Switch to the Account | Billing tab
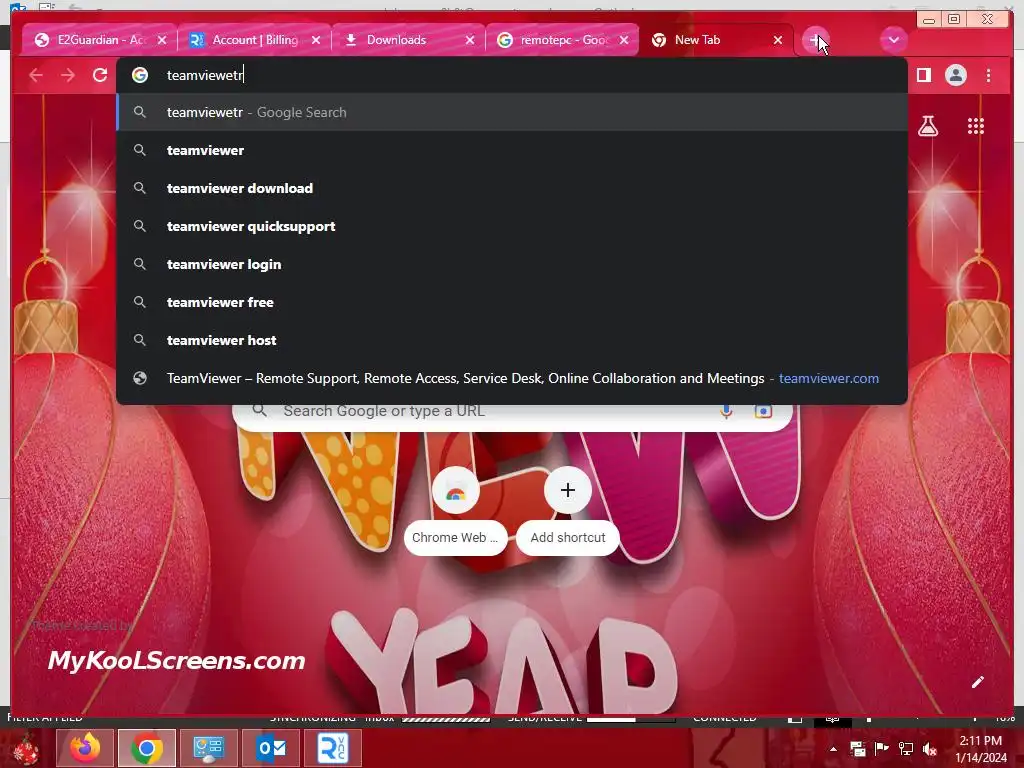 click(255, 40)
